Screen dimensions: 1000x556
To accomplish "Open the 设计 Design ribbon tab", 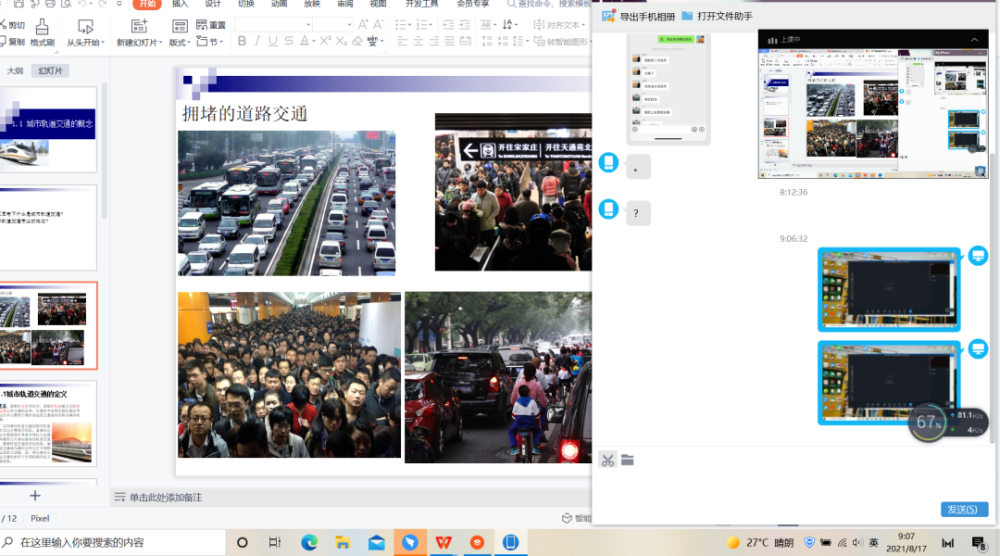I will (213, 4).
